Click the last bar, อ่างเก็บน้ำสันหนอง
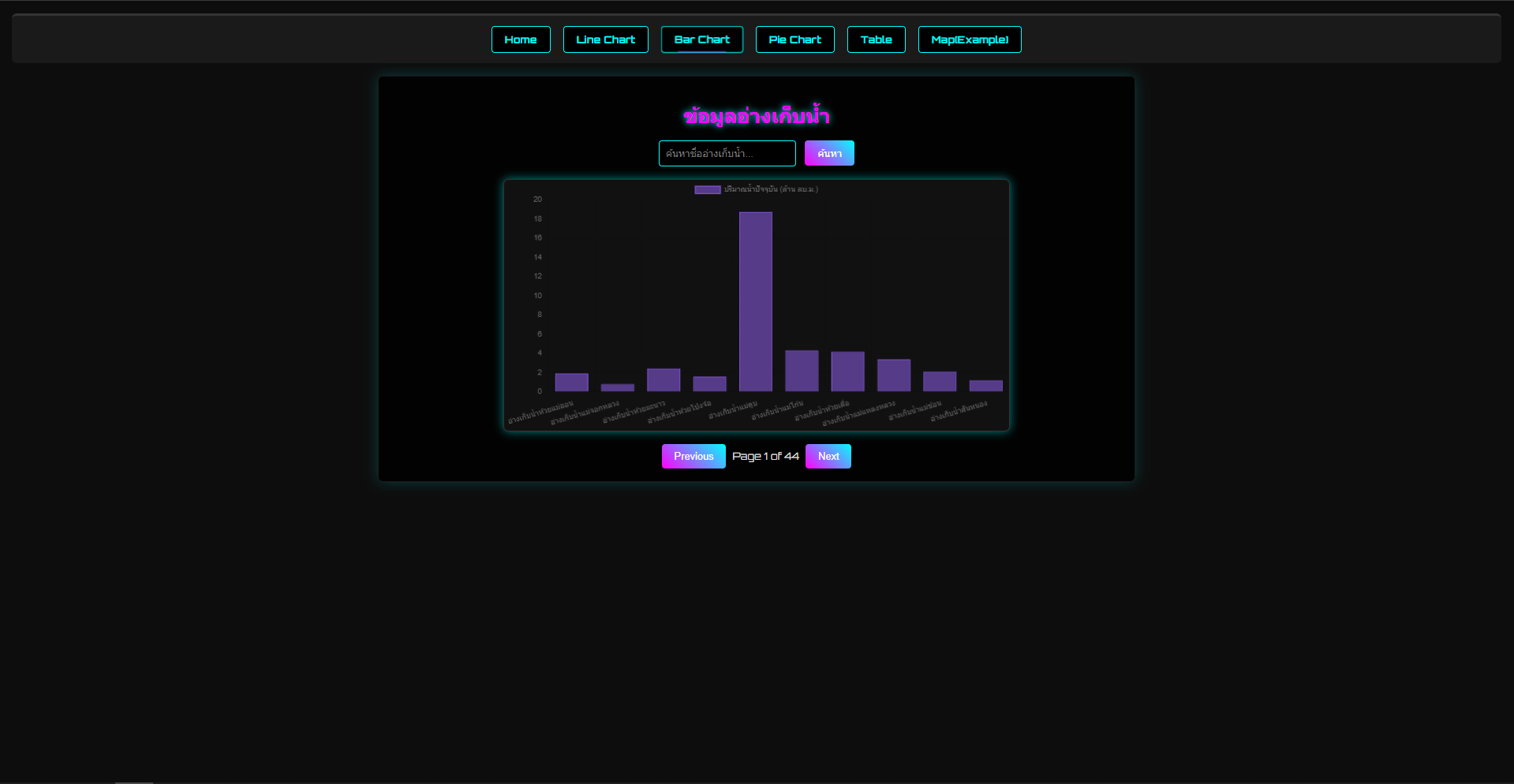Image resolution: width=1514 pixels, height=784 pixels. point(985,386)
